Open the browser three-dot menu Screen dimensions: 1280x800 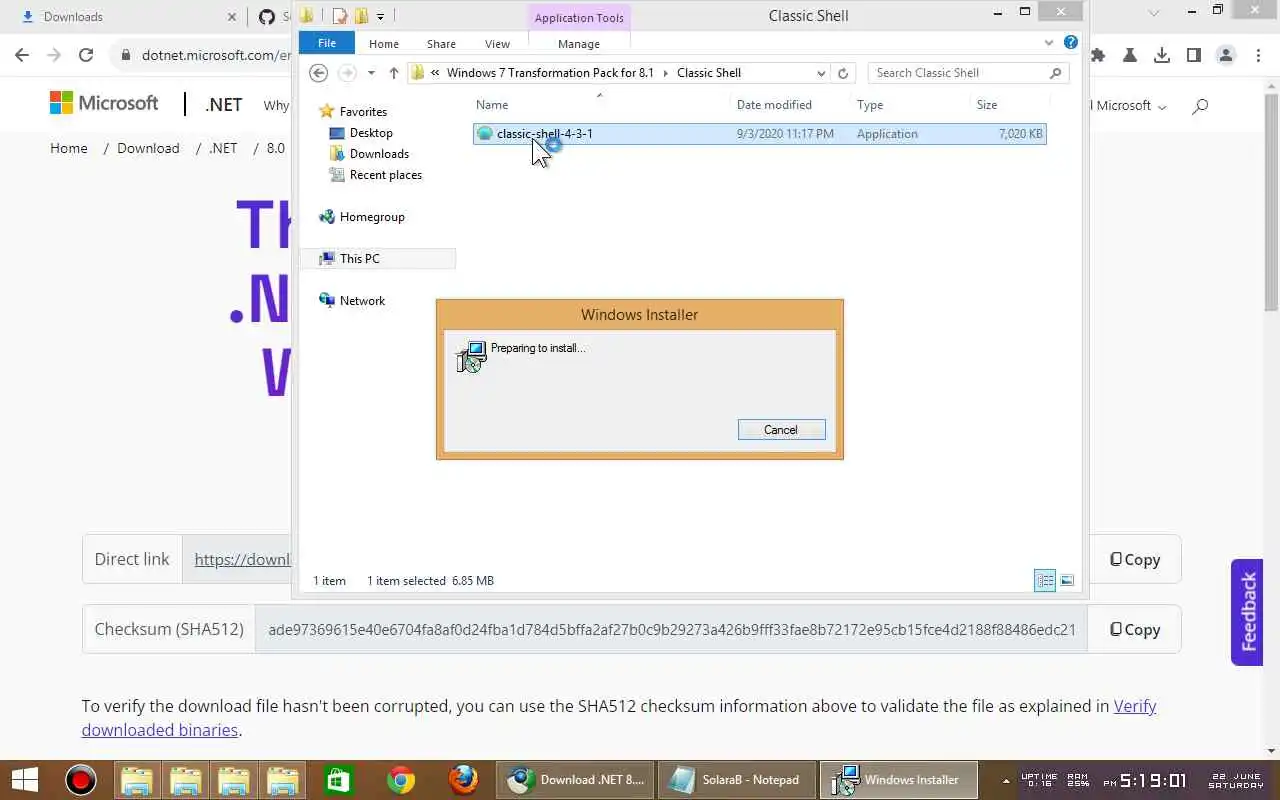[1259, 55]
